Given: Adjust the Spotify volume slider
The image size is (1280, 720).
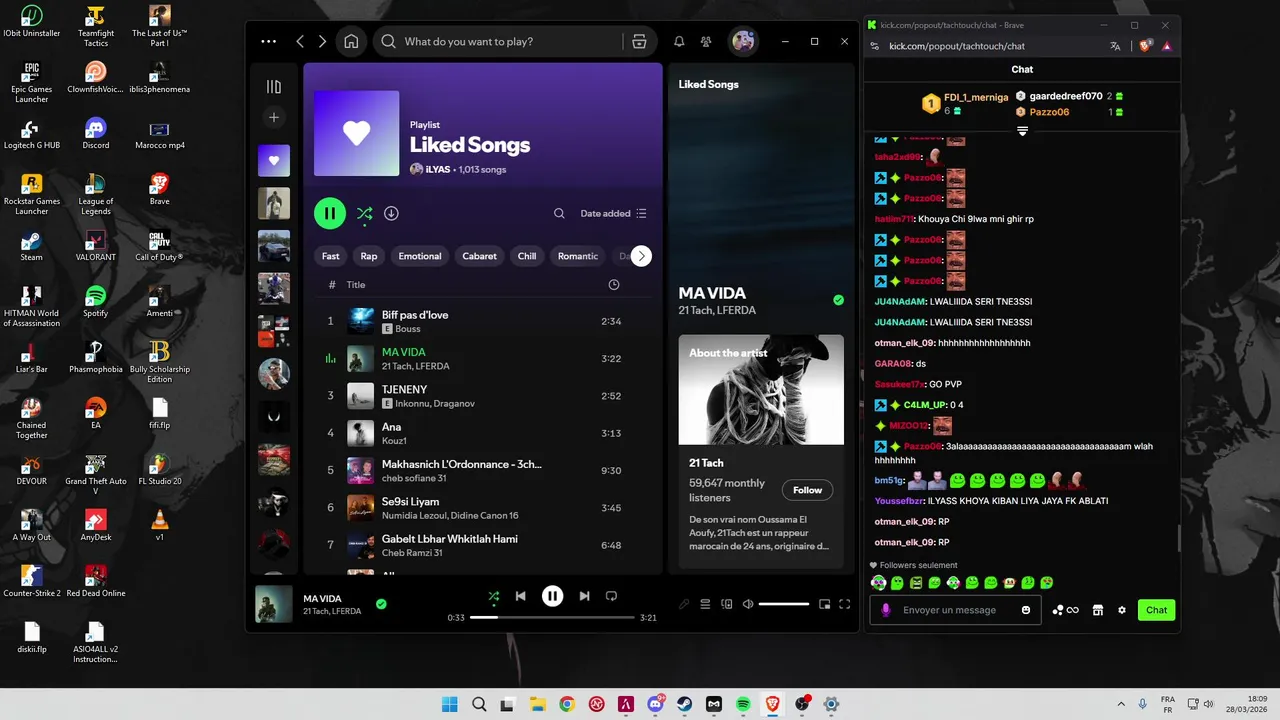Looking at the screenshot, I should point(784,604).
